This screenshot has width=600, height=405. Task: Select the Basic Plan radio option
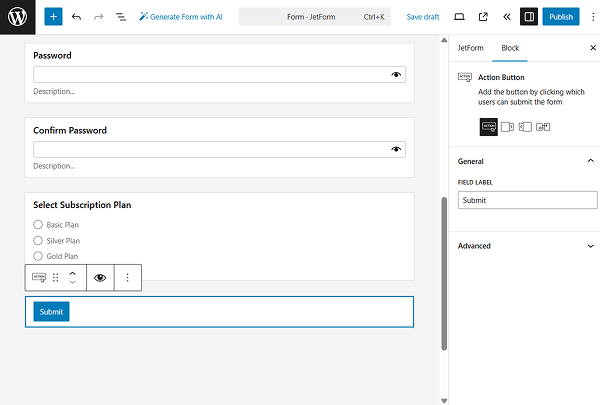(x=38, y=225)
